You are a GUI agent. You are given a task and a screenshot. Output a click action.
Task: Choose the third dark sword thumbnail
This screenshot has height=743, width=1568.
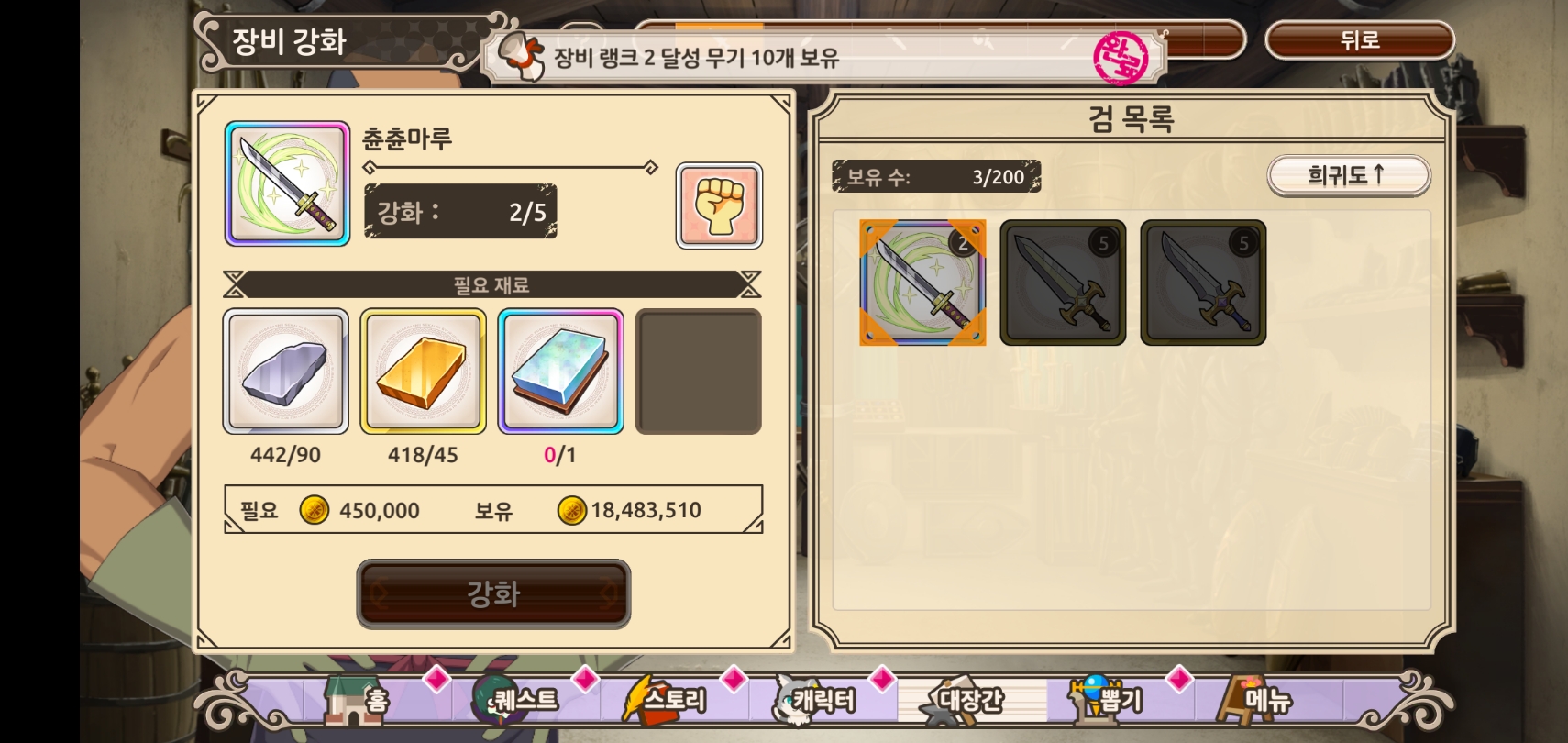pyautogui.click(x=1203, y=283)
